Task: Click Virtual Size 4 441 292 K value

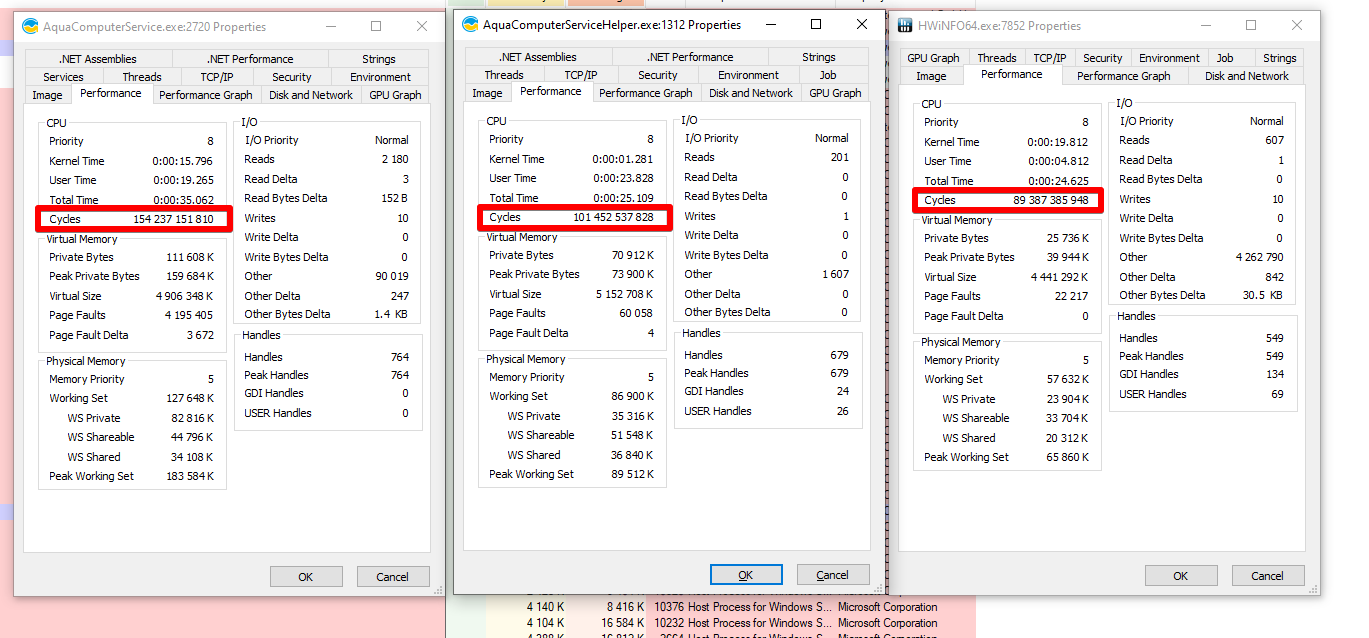Action: pos(1062,277)
